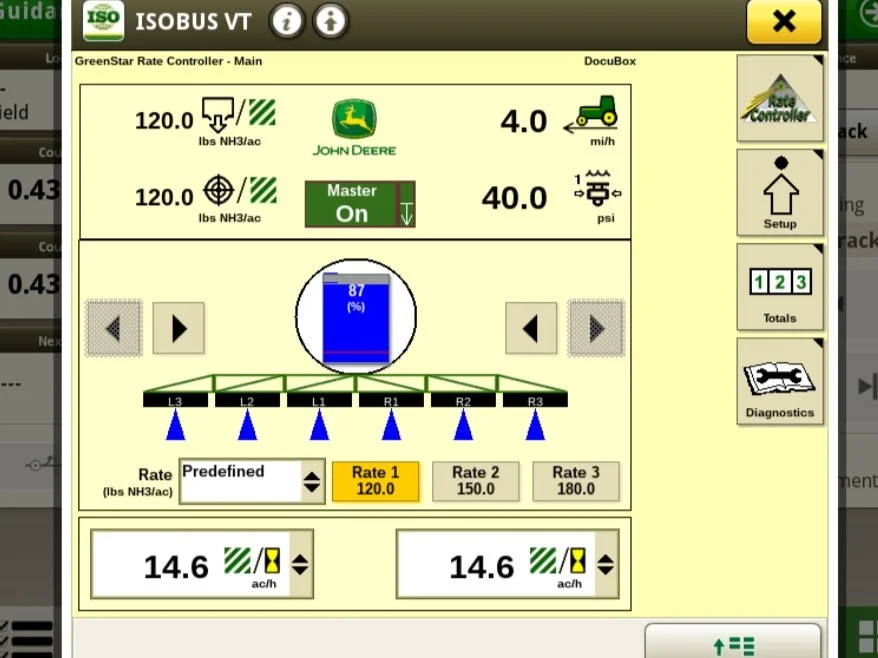The width and height of the screenshot is (878, 658).
Task: Click the pressure sensor psi icon
Action: click(597, 189)
